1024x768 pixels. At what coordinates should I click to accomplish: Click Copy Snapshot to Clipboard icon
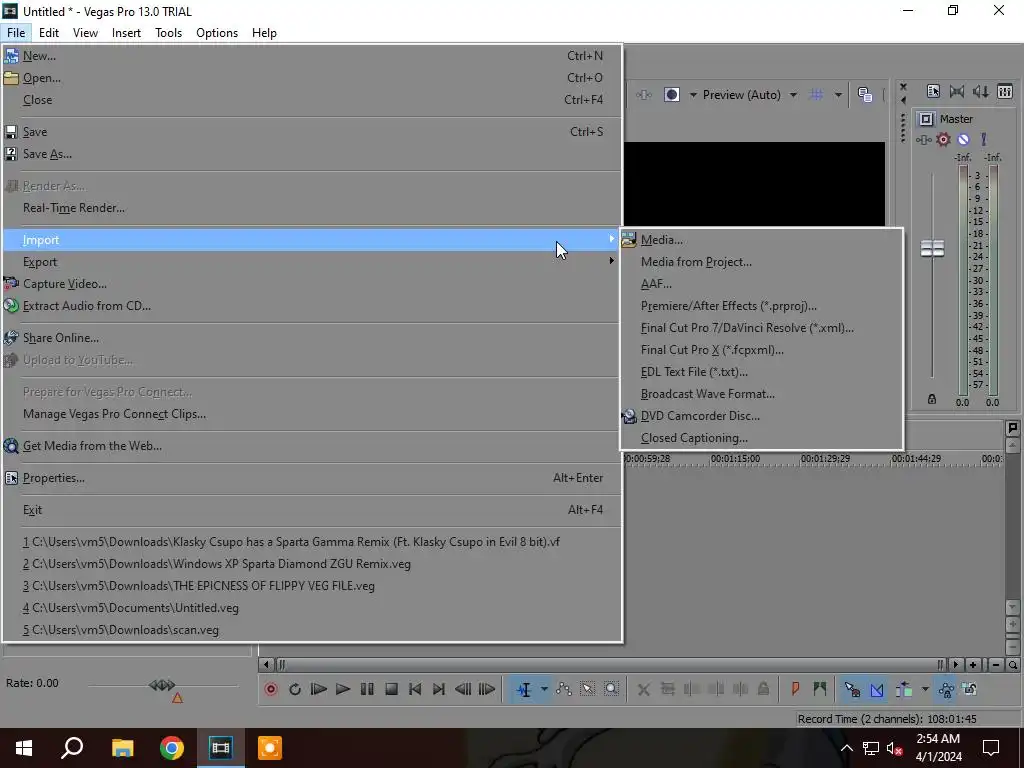tap(865, 95)
